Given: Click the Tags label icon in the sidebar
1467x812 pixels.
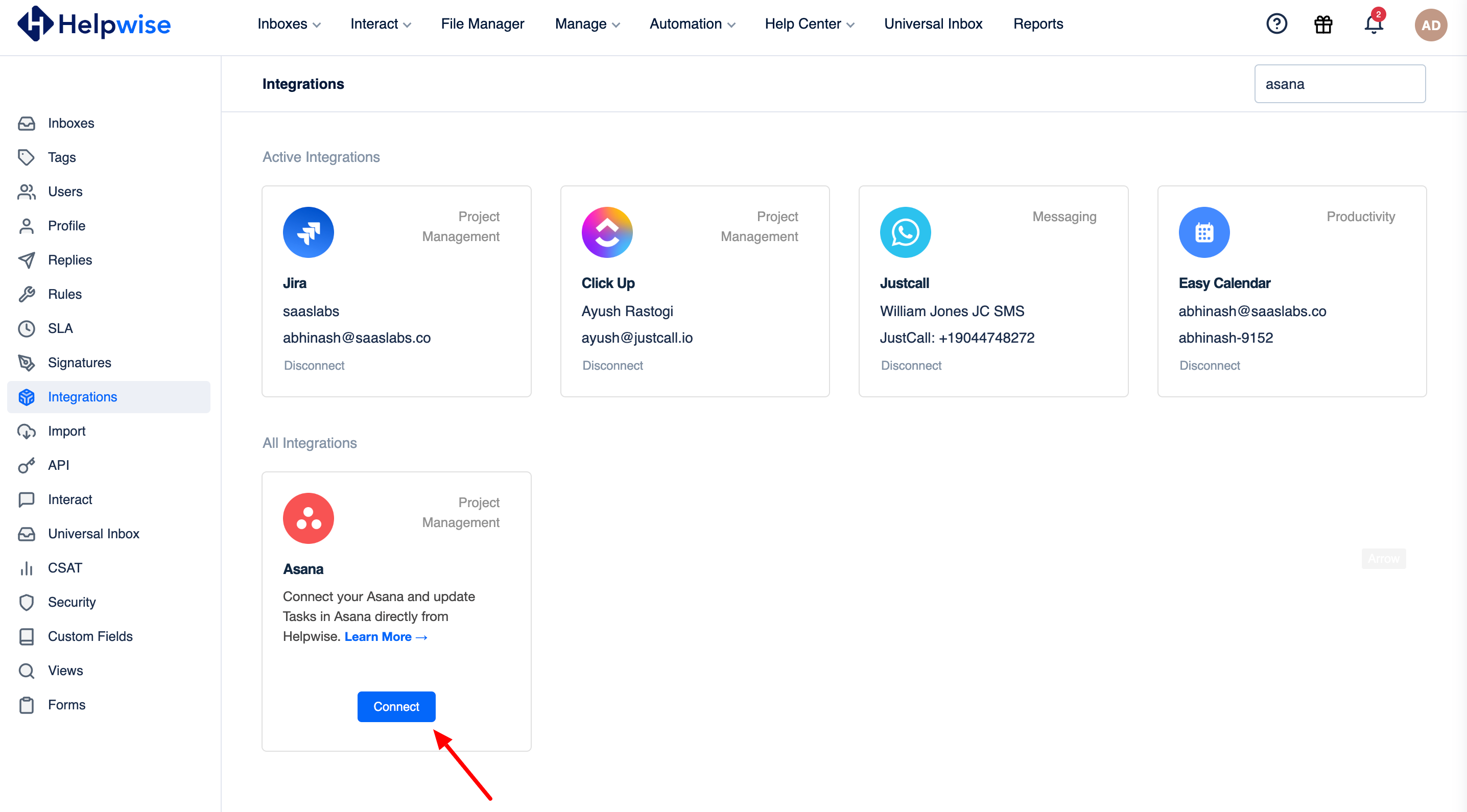Looking at the screenshot, I should click(26, 157).
